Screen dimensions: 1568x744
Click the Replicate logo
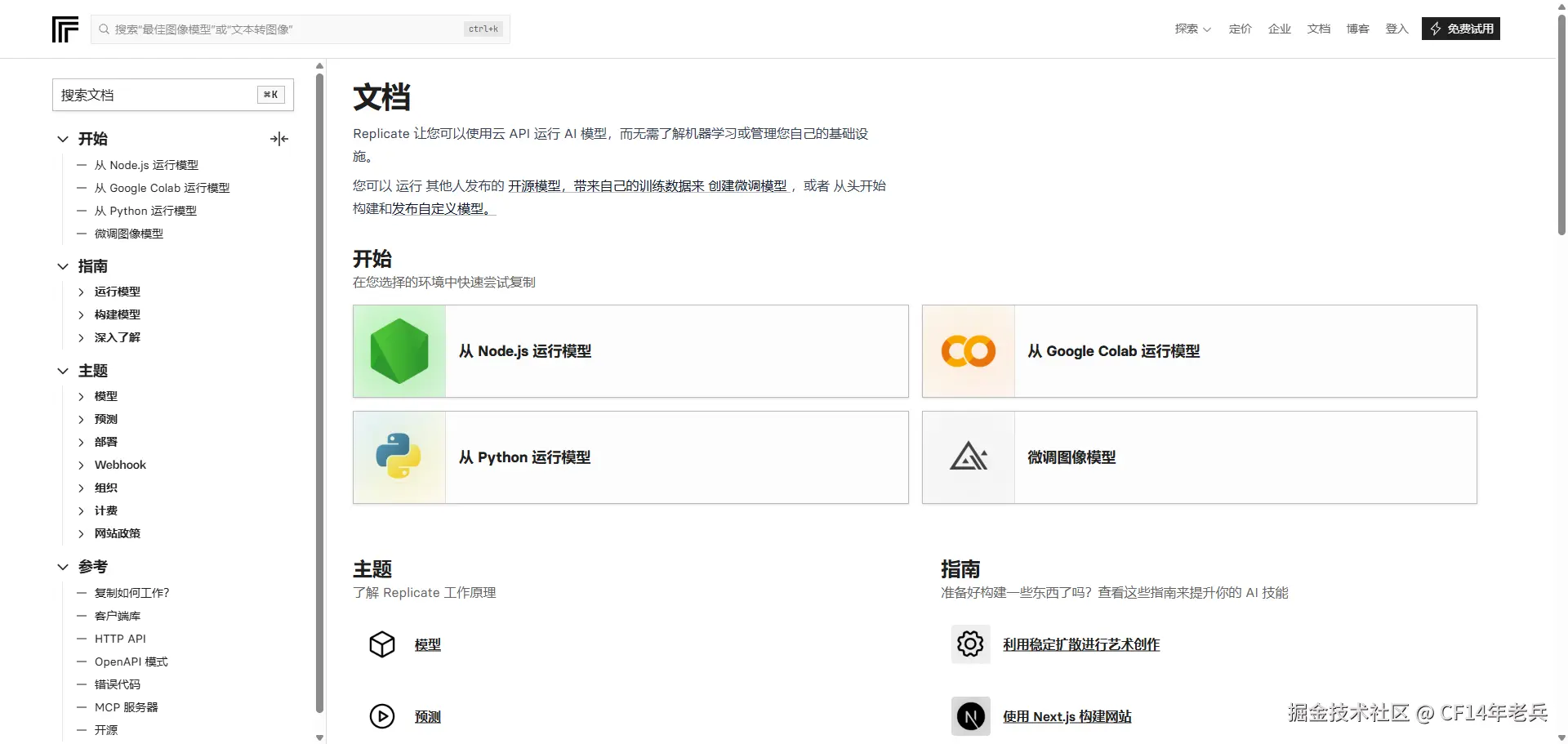[65, 29]
